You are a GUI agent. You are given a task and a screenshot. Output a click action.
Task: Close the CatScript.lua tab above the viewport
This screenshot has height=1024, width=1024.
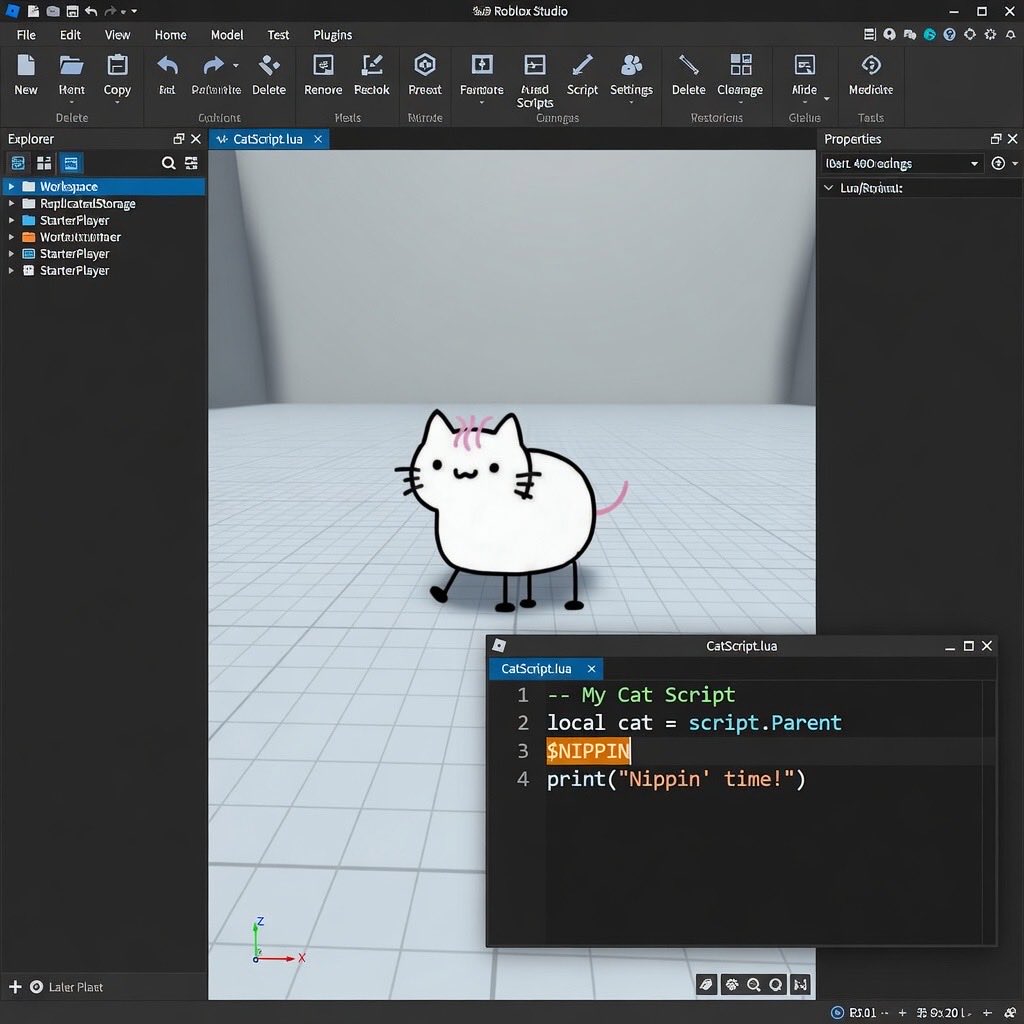(318, 139)
